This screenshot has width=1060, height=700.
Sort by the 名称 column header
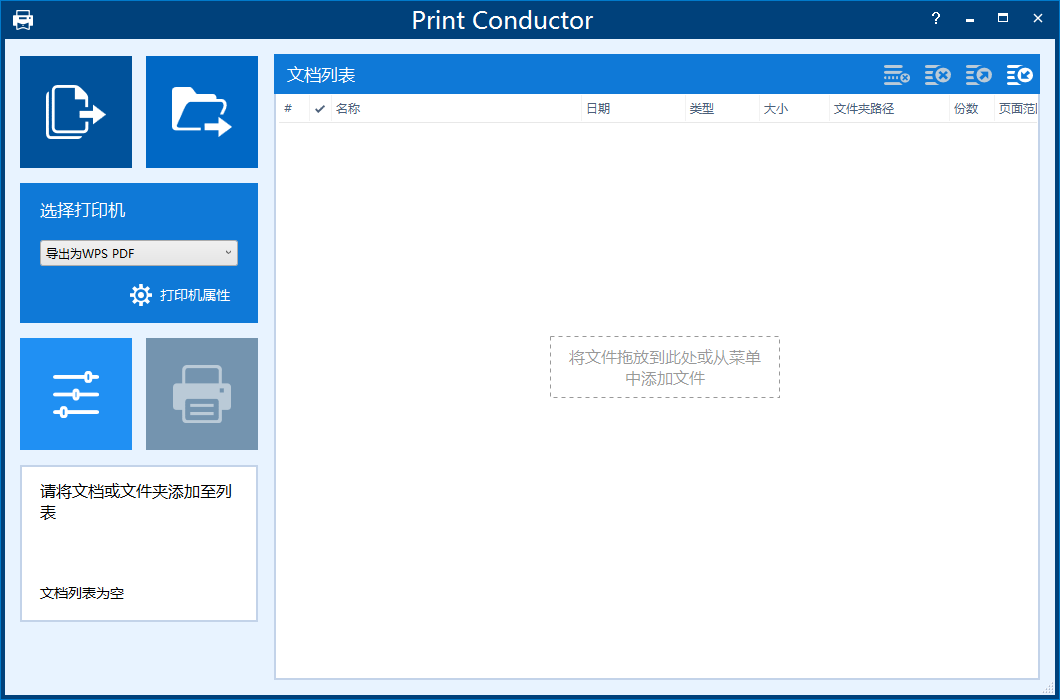[x=456, y=109]
